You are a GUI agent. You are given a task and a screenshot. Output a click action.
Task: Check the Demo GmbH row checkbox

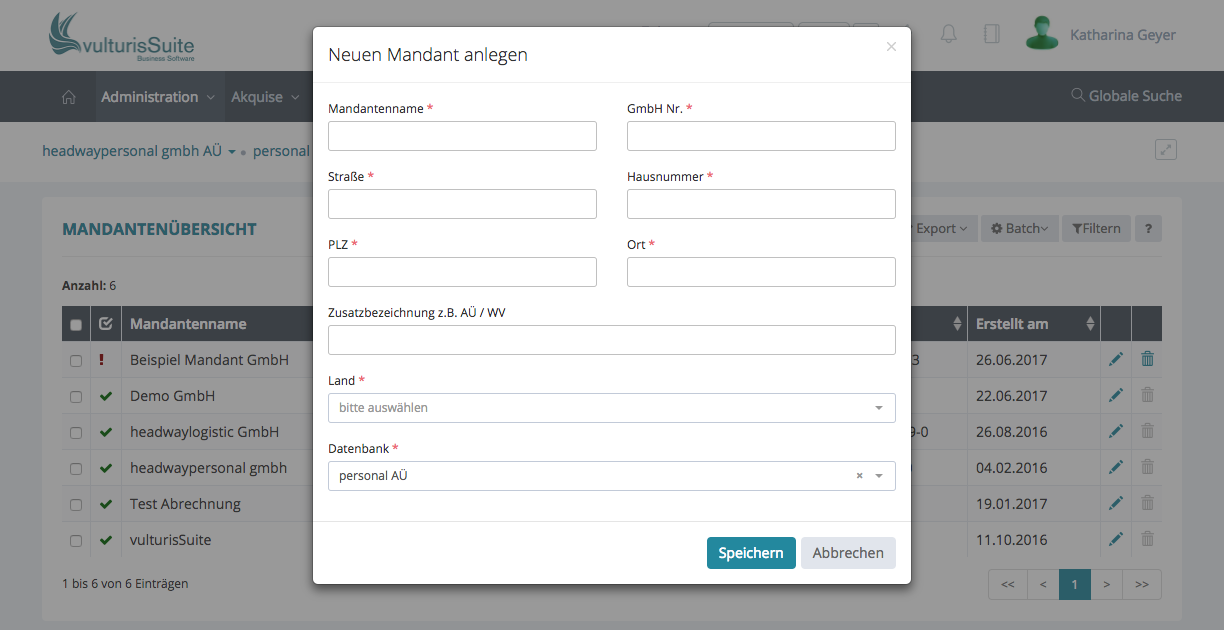pos(76,397)
